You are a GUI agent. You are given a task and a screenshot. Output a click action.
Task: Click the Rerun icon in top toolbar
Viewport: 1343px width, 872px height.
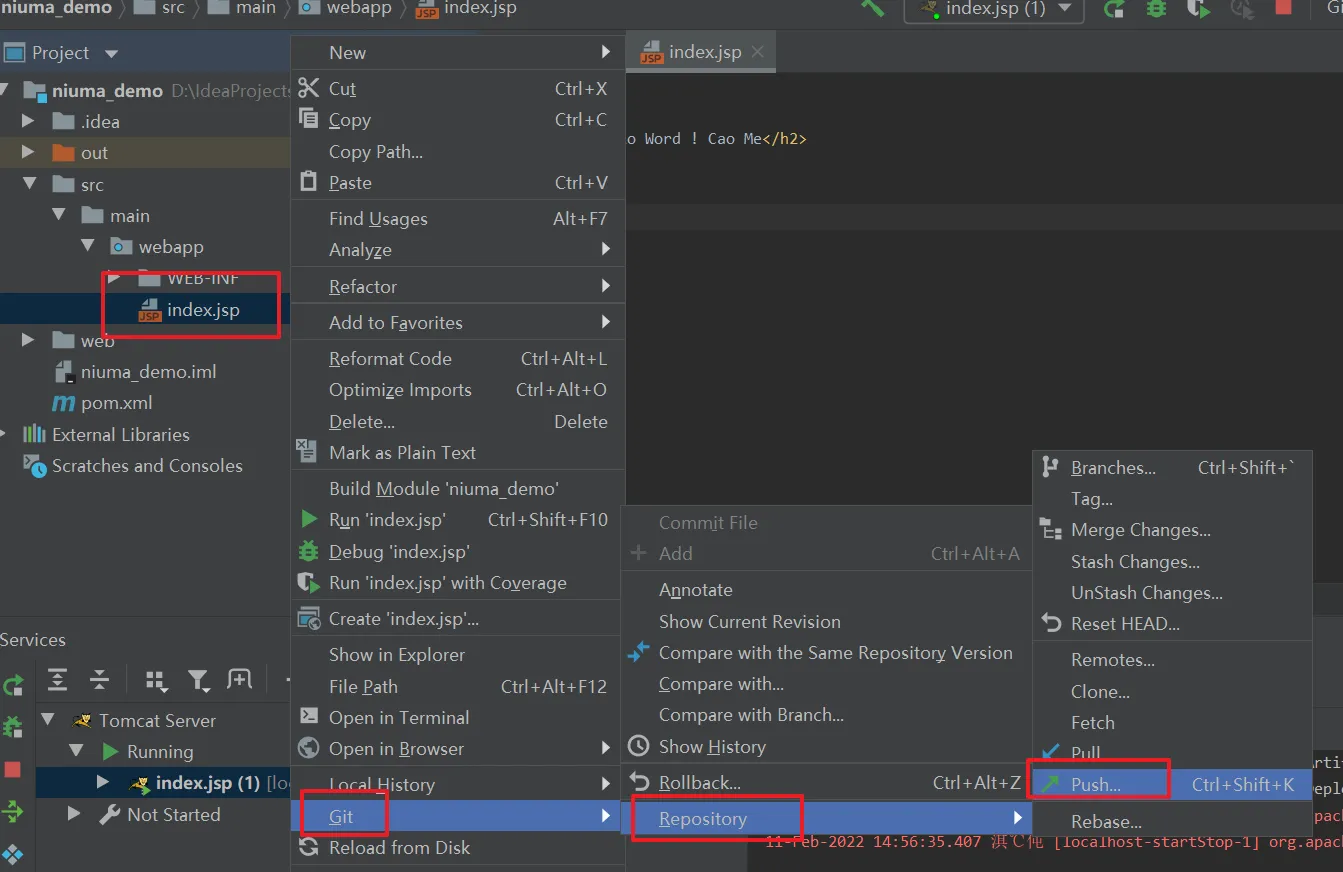click(1113, 9)
